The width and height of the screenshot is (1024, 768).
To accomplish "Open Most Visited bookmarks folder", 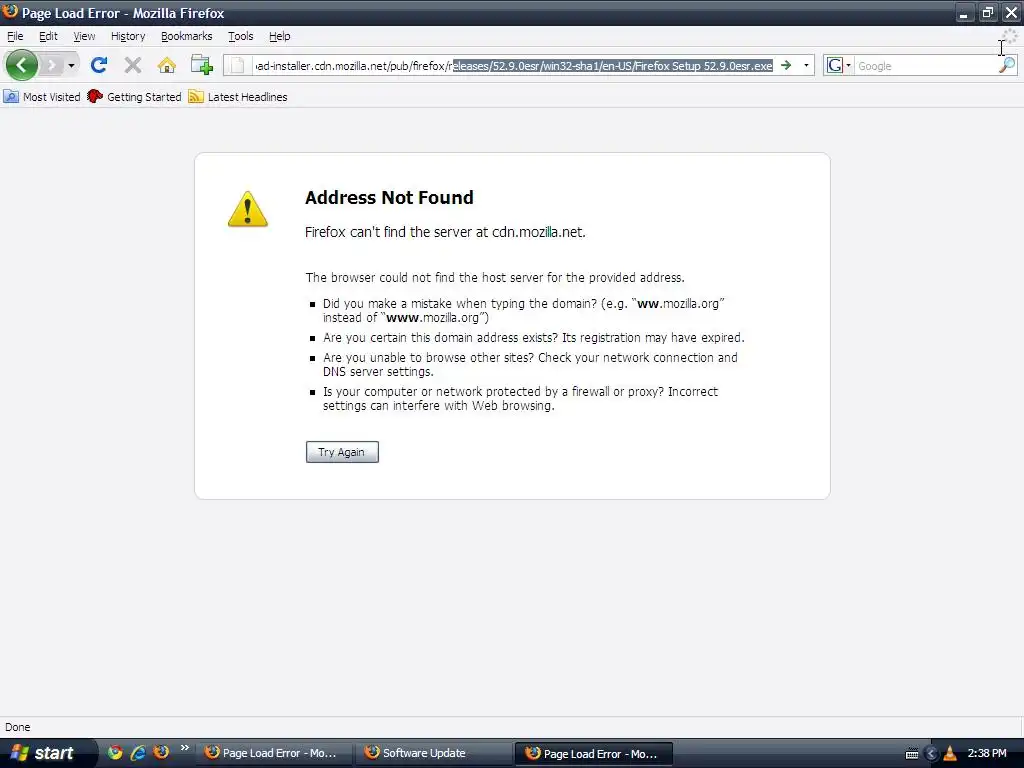I will click(42, 97).
